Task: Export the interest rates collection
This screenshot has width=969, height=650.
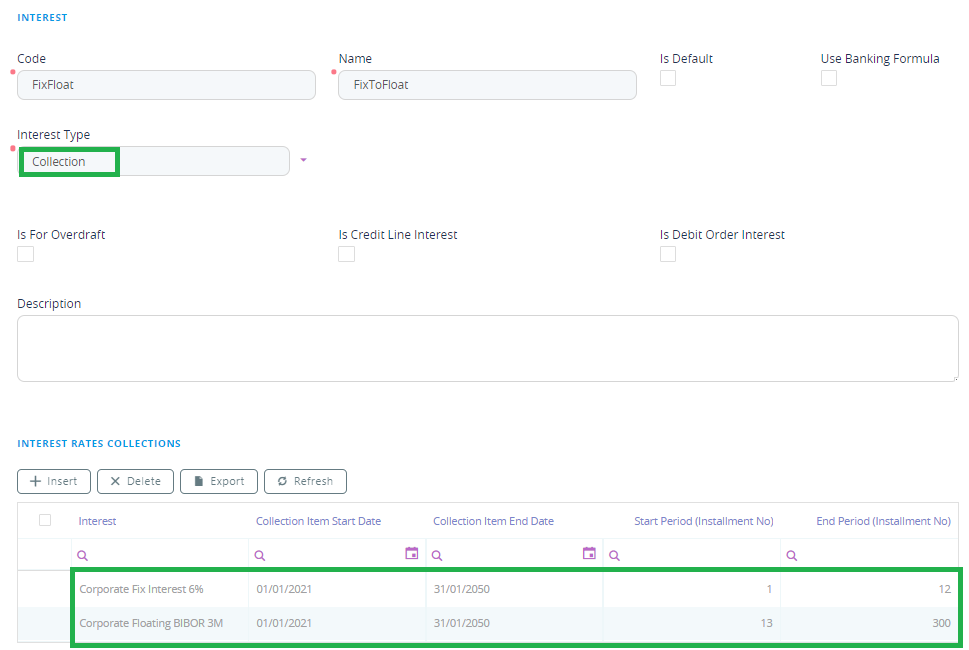Action: click(x=219, y=481)
